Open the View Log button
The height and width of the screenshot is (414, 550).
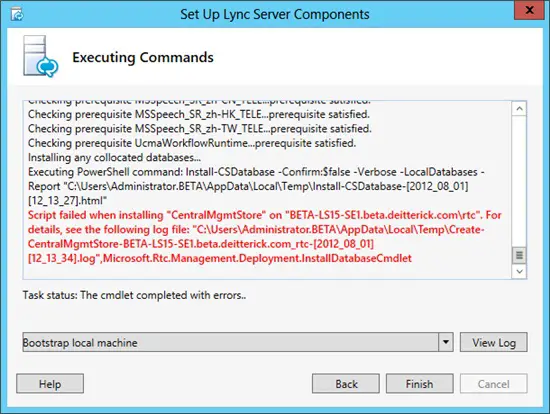pyautogui.click(x=494, y=342)
